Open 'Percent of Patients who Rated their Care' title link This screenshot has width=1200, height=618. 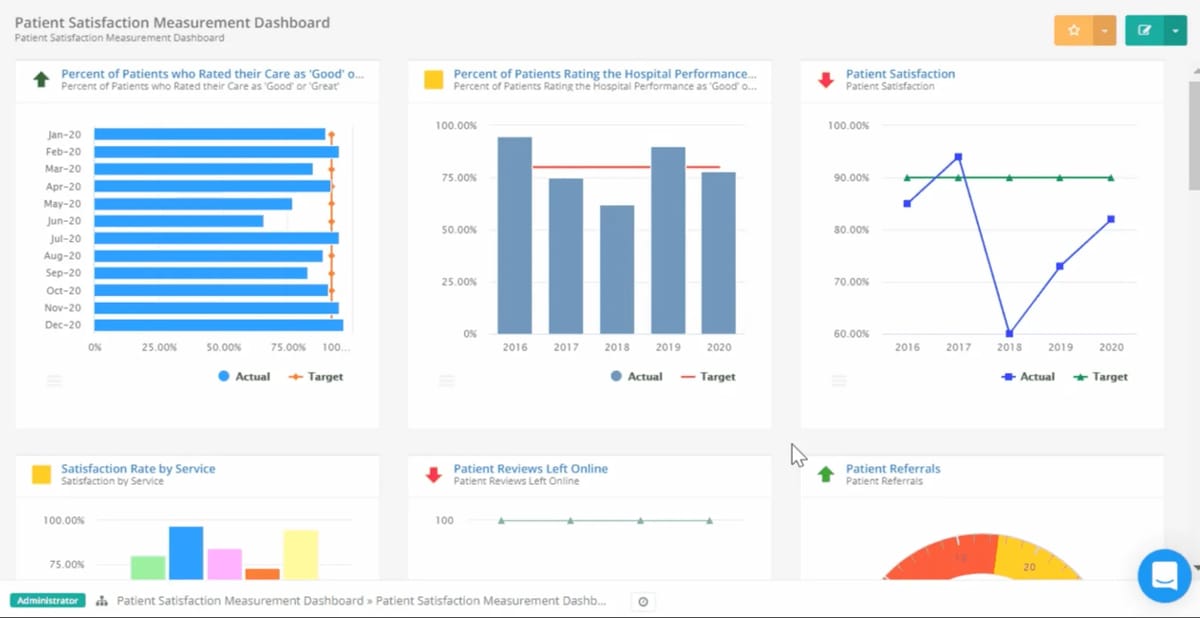(x=213, y=74)
